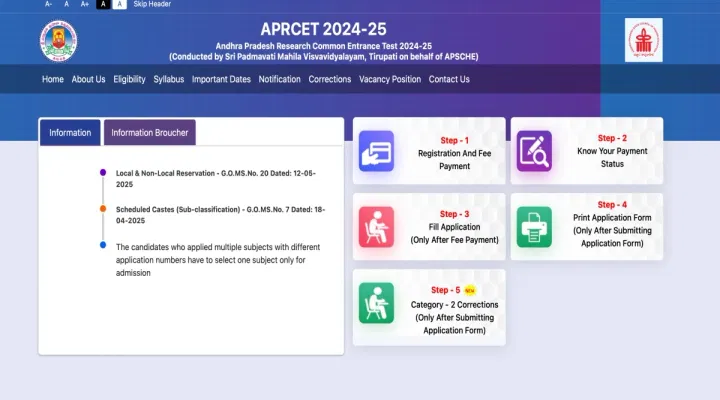Click the university emblem logo at left
Viewport: 720px width, 400px height.
point(58,40)
